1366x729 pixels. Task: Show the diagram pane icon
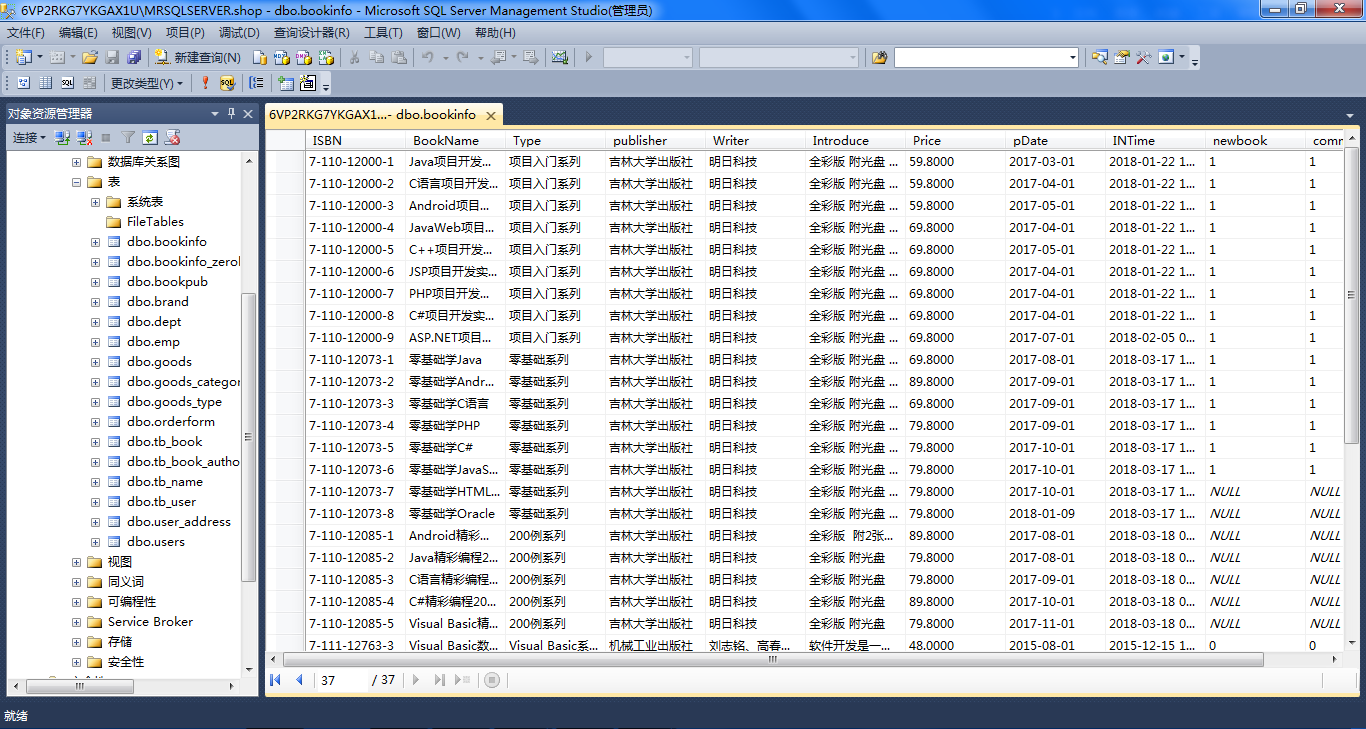click(23, 83)
